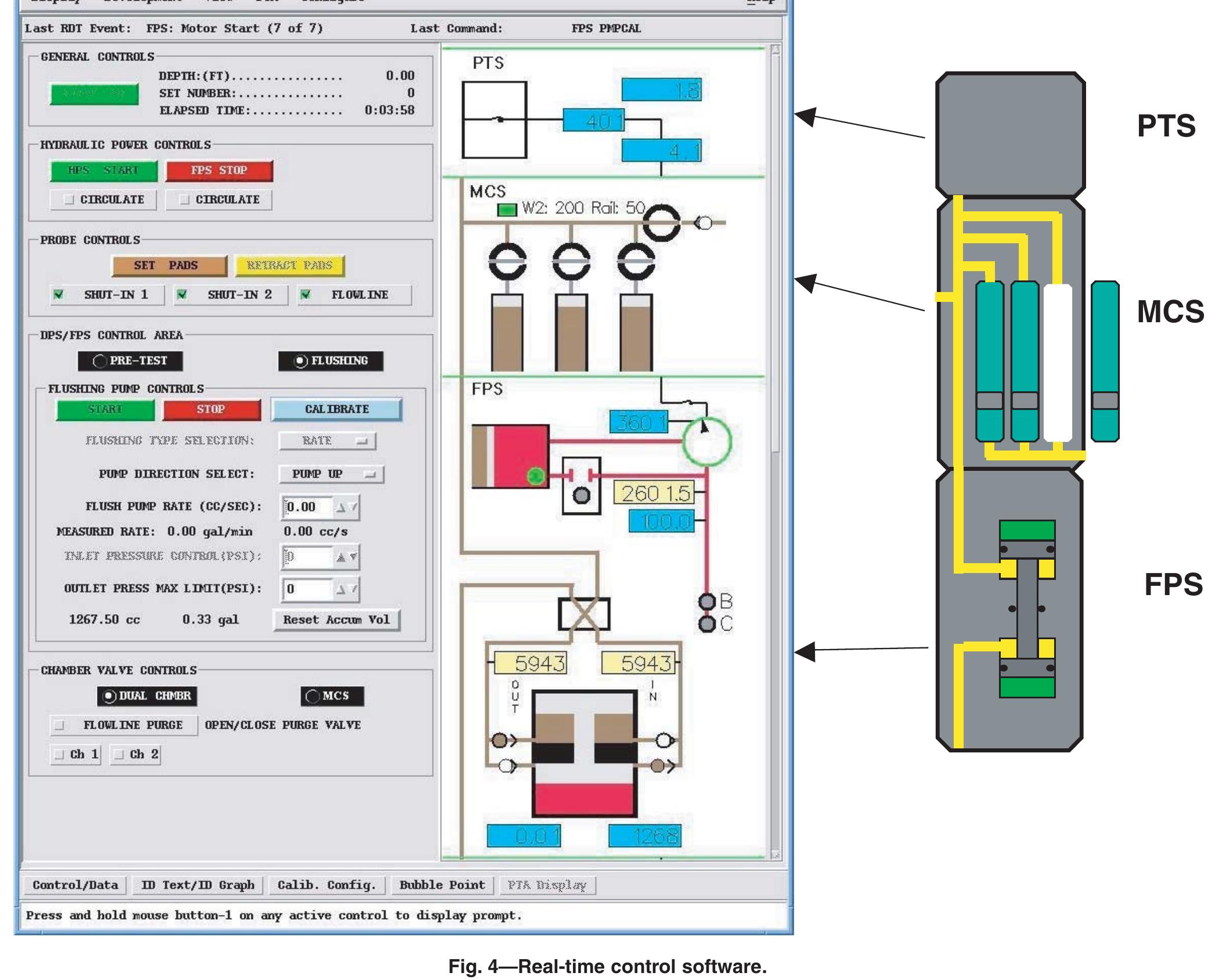
Task: Click green START in Flushing Pump Controls
Action: [x=105, y=409]
